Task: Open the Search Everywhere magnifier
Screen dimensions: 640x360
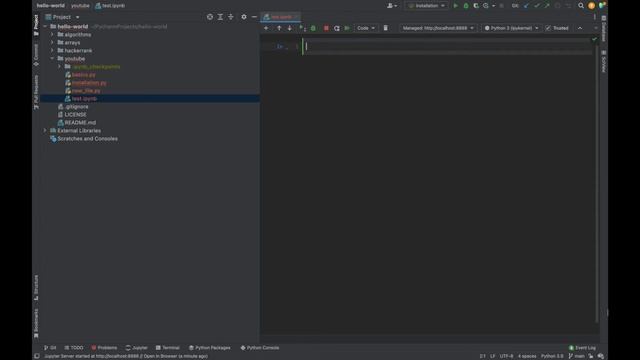Action: click(x=581, y=6)
